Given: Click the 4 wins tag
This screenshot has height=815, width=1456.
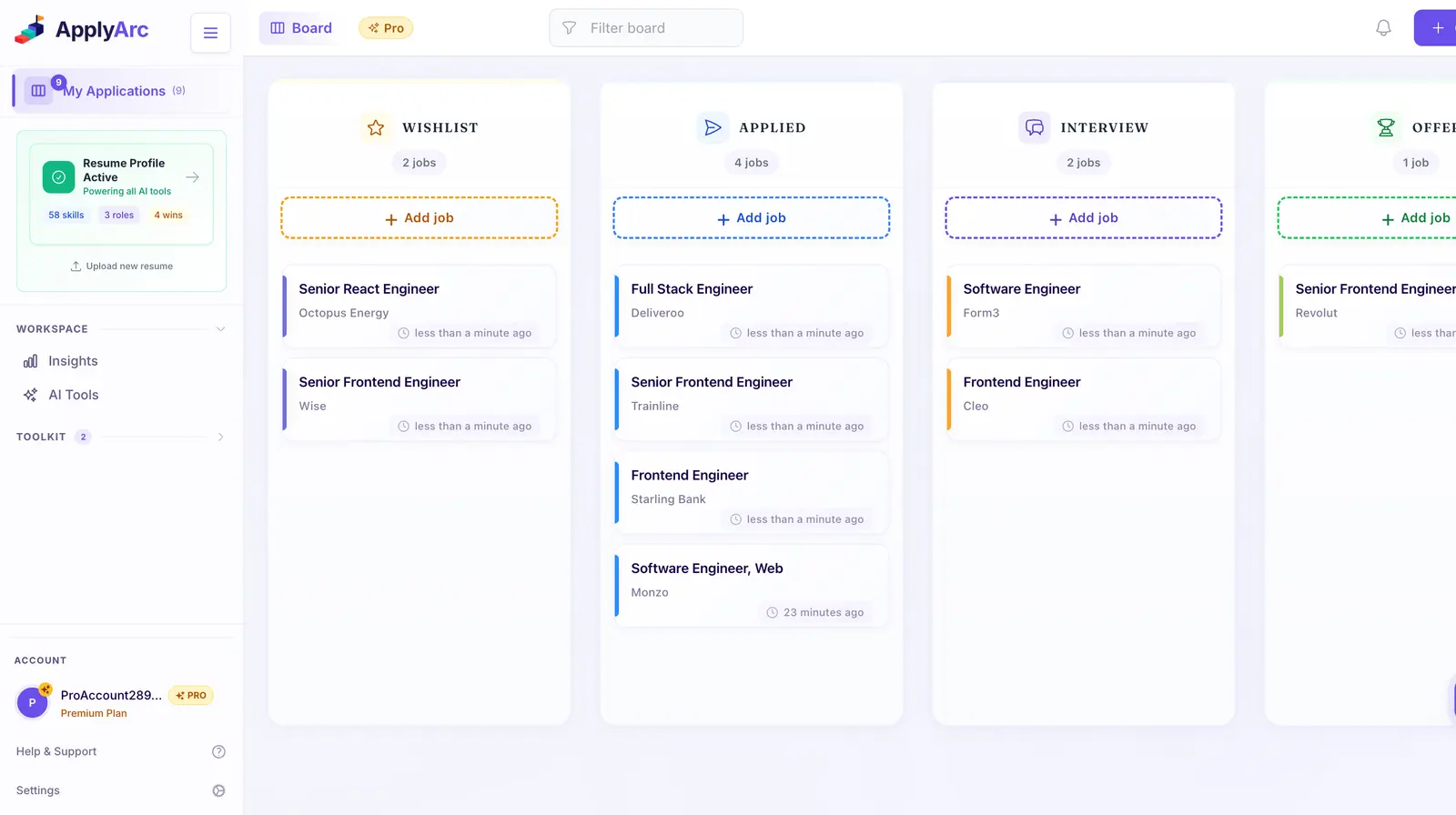Looking at the screenshot, I should 168,216.
